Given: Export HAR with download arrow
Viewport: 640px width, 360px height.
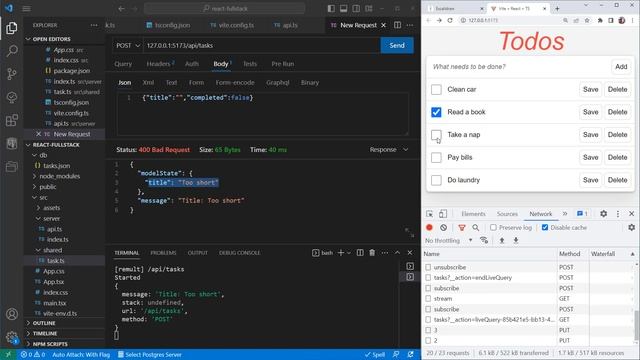Looking at the screenshot, I should tap(516, 240).
